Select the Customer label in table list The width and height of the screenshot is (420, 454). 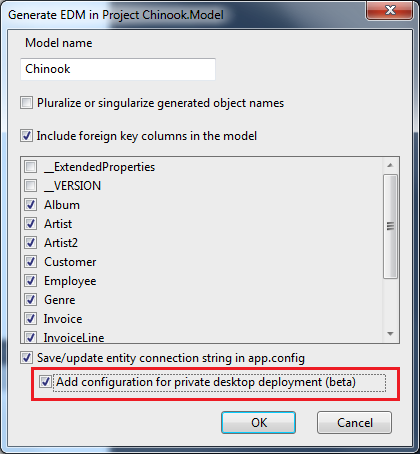tap(70, 262)
